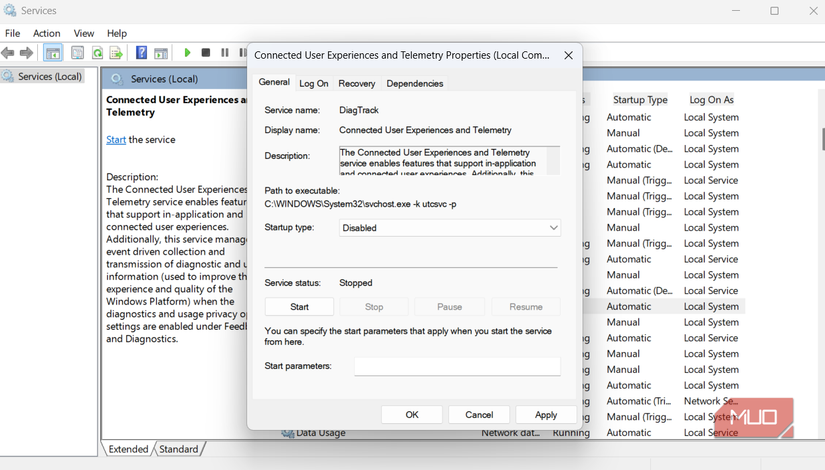Switch to the General tab
The width and height of the screenshot is (825, 470).
274,82
